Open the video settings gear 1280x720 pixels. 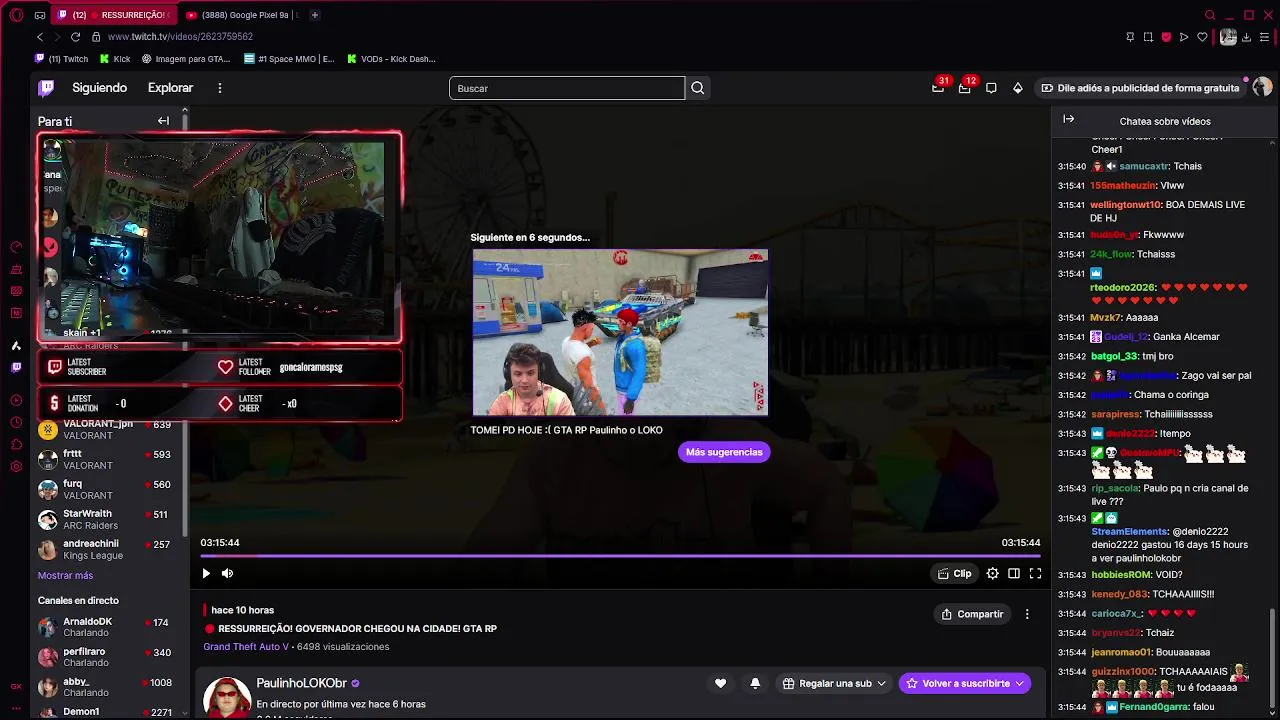tap(992, 573)
